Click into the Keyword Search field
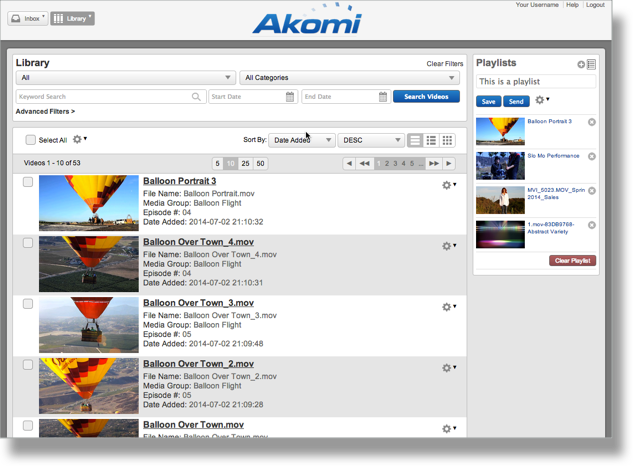The image size is (633, 466). (x=104, y=97)
